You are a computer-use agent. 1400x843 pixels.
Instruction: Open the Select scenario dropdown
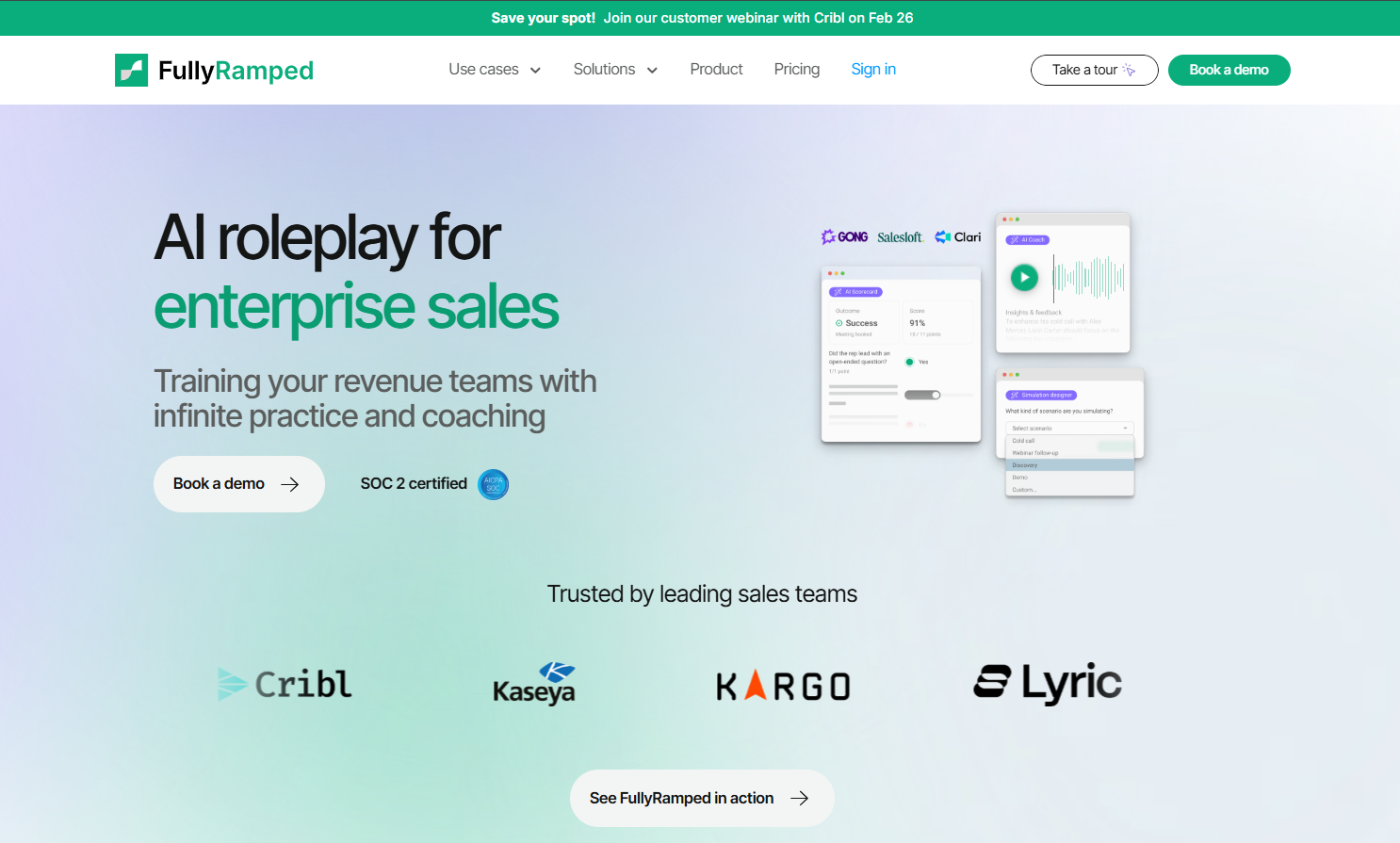pyautogui.click(x=1069, y=429)
